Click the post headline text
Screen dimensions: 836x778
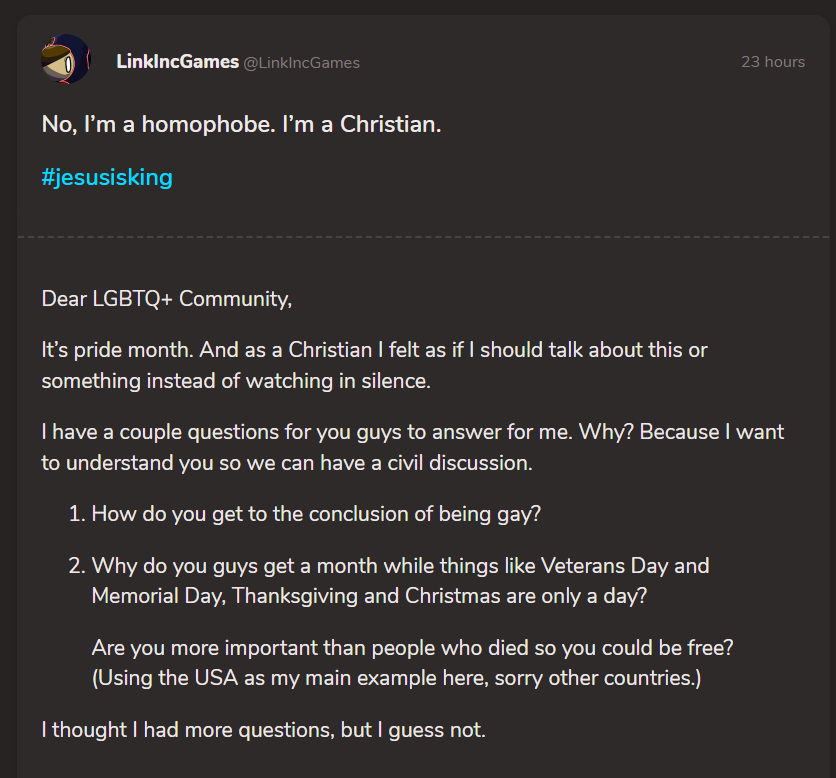242,124
